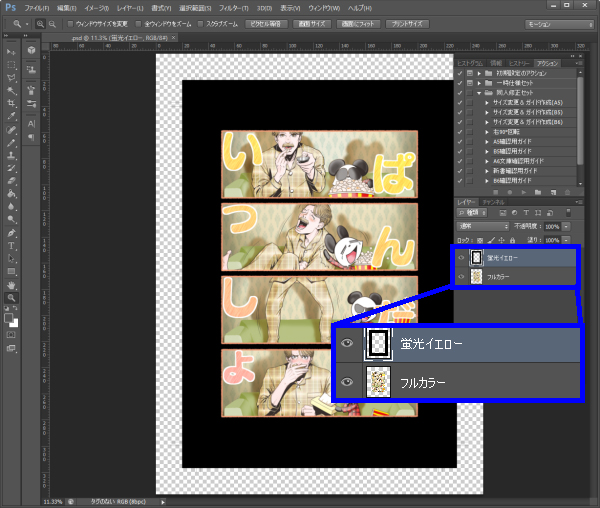Screen dimensions: 600x508
Task: Open the Character panel icon
Action: pyautogui.click(x=31, y=124)
